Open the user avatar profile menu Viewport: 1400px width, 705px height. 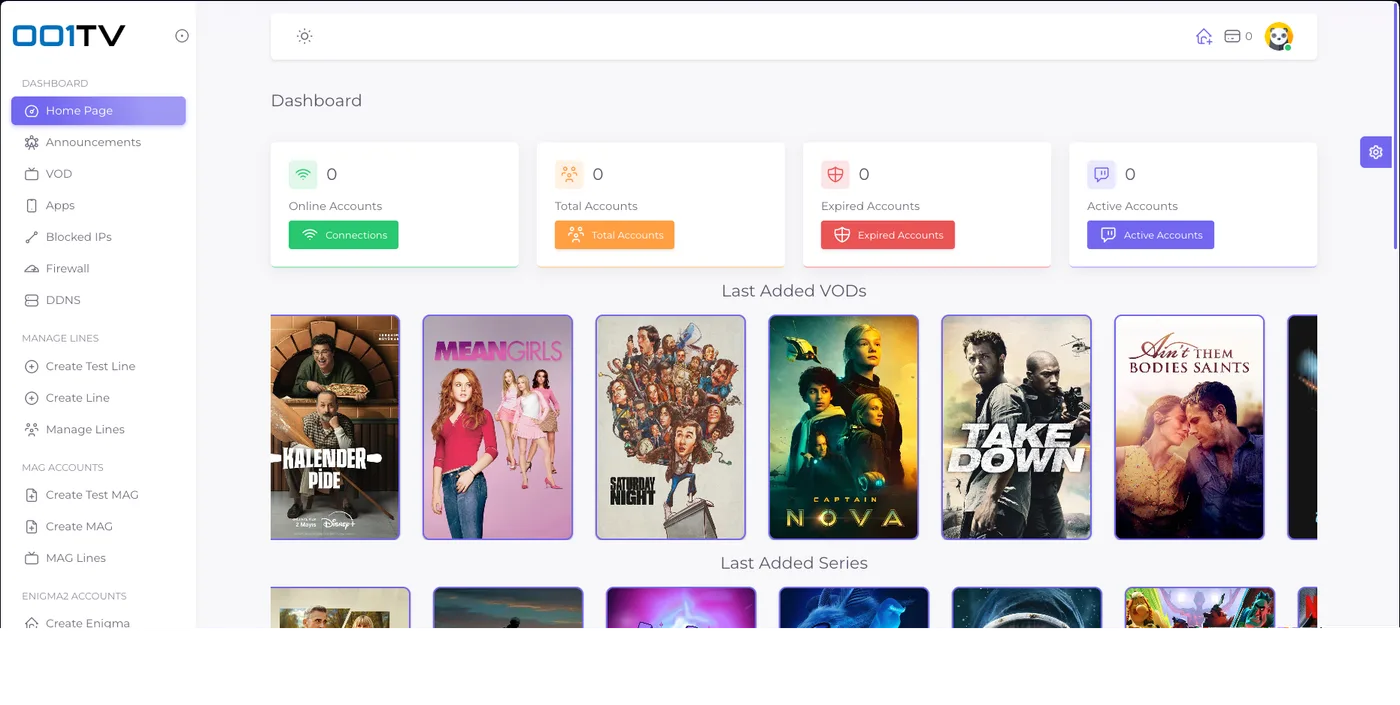pyautogui.click(x=1279, y=36)
